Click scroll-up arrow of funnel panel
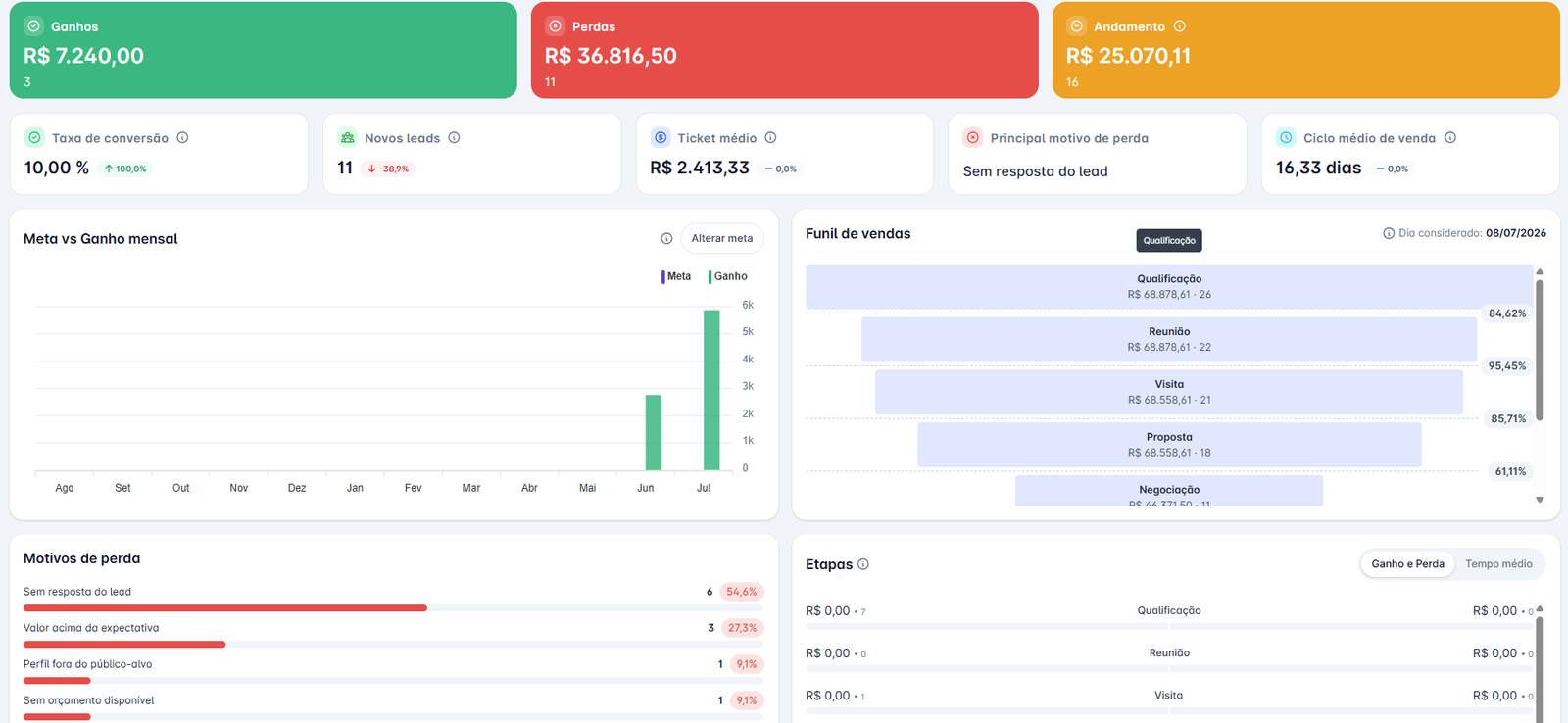Viewport: 1568px width, 723px height. point(1540,271)
